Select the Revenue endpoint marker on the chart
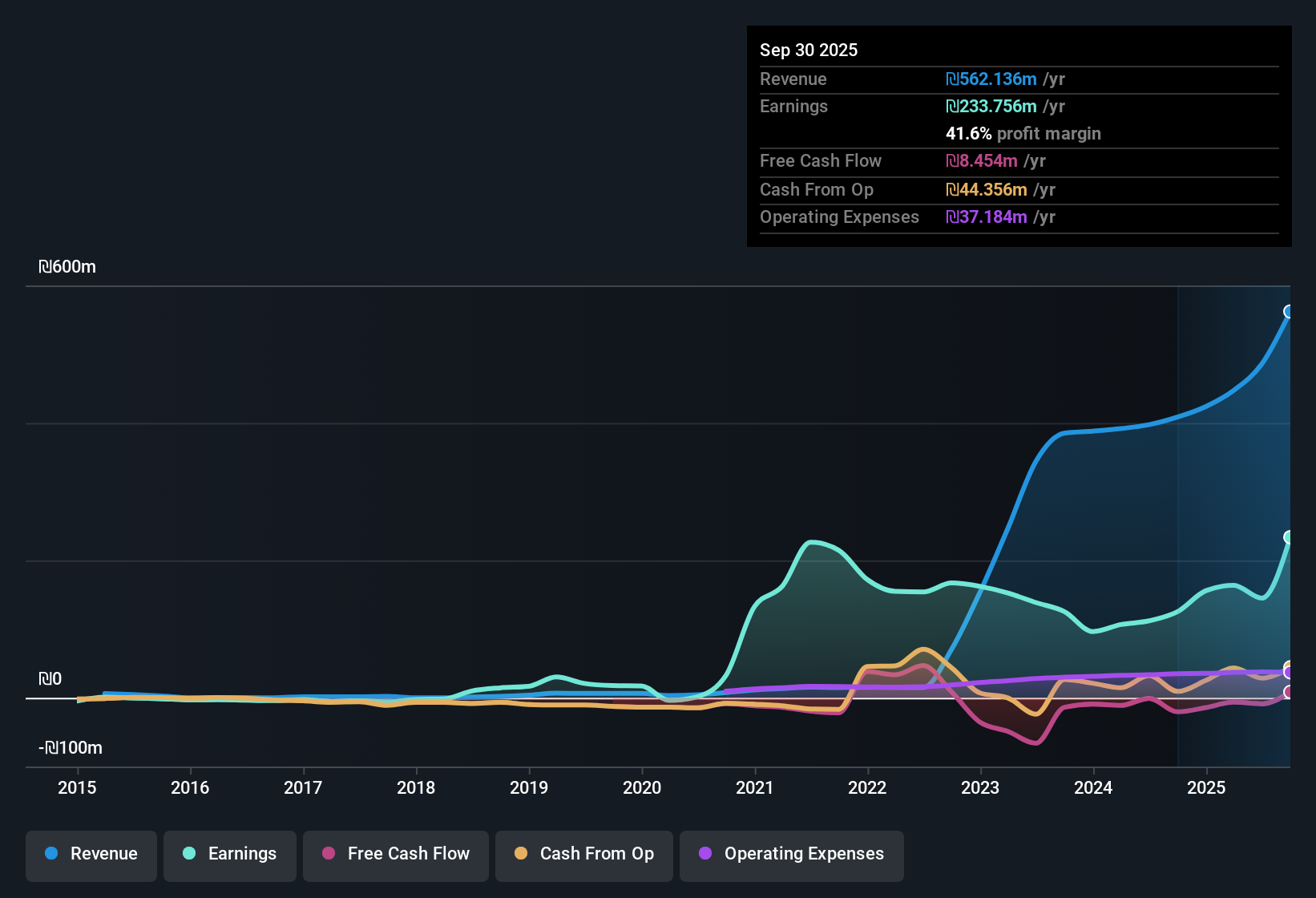Image resolution: width=1316 pixels, height=898 pixels. click(1289, 311)
